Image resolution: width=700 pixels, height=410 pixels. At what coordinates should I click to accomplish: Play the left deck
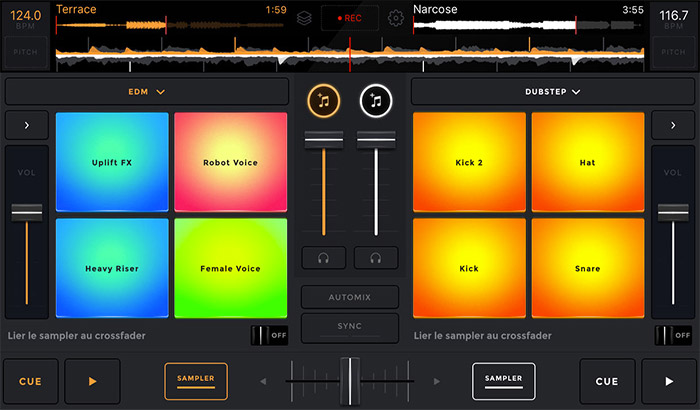point(92,381)
